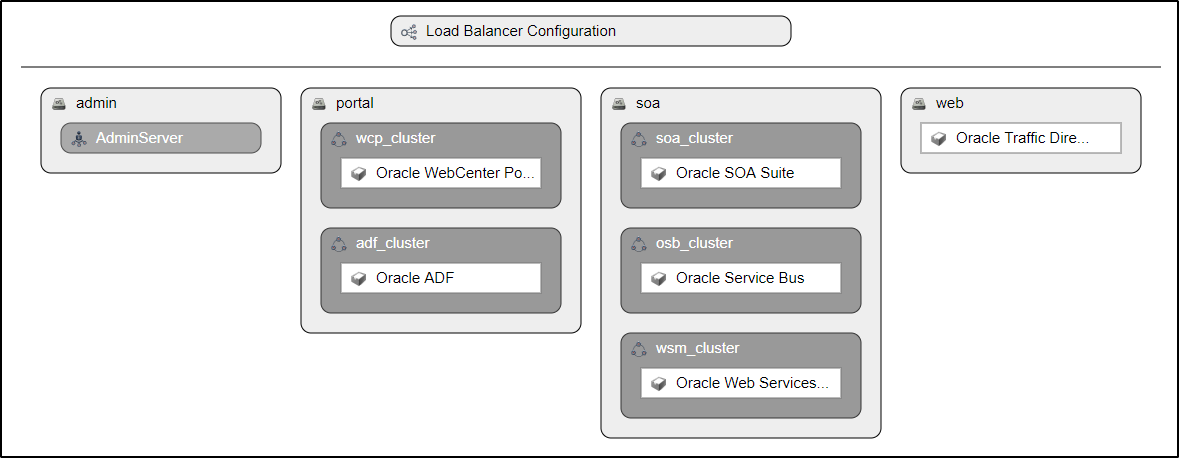Click the soa host server icon
Screen dimensions: 1179x458
[619, 103]
